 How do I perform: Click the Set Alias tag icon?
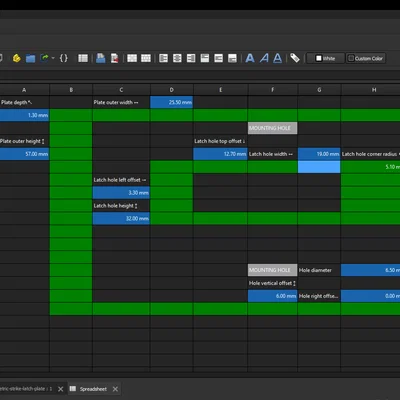295,58
